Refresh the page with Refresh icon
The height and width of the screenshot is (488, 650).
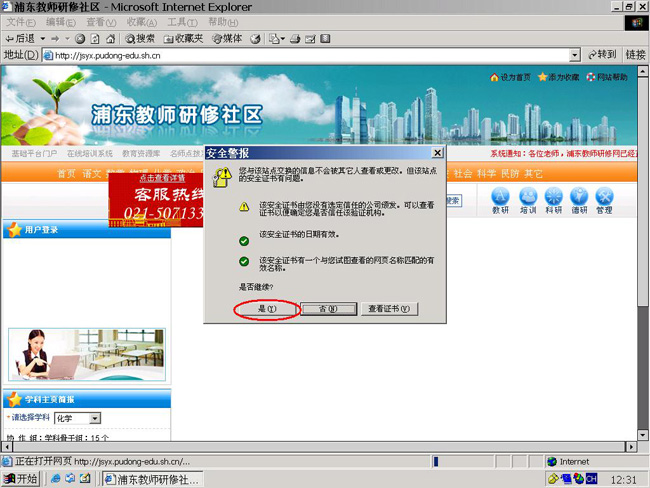click(x=95, y=39)
